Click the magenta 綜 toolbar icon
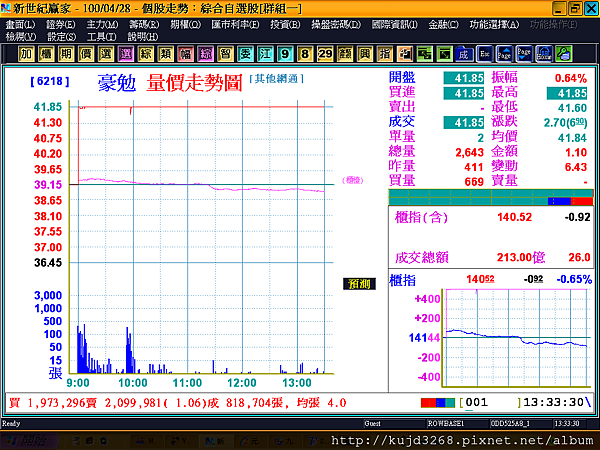The height and width of the screenshot is (450, 600). pyautogui.click(x=205, y=54)
